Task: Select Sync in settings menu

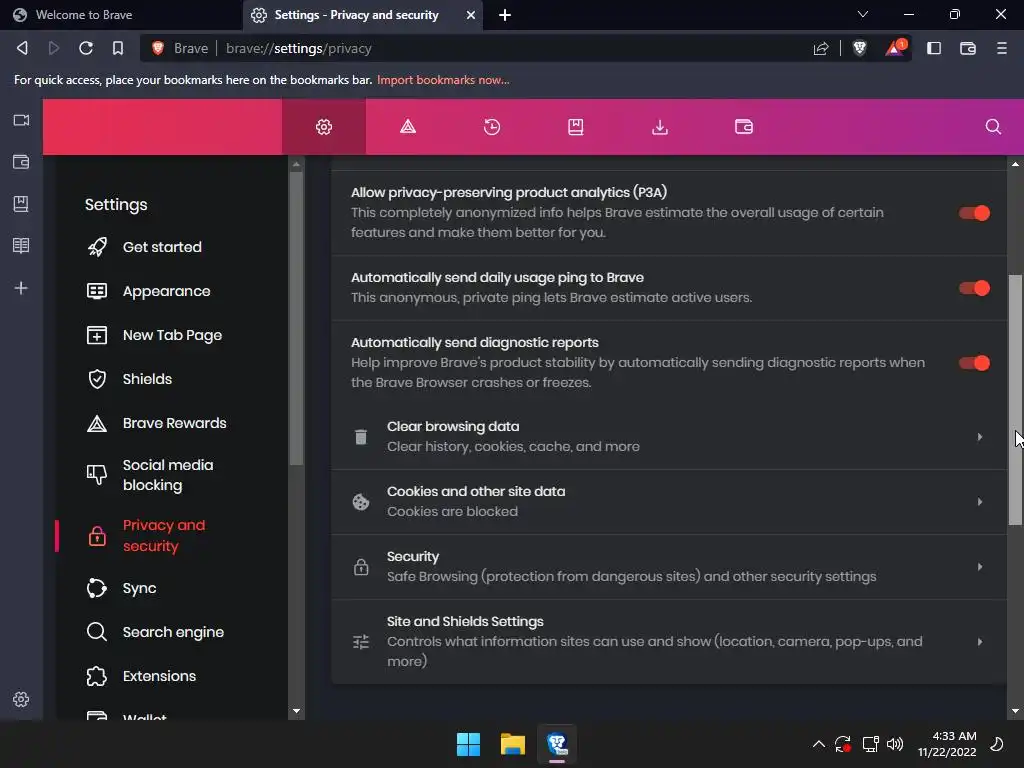Action: point(139,588)
